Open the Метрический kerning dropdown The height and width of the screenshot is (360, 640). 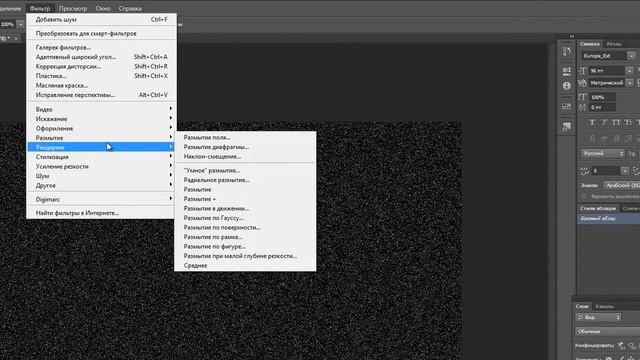click(629, 83)
